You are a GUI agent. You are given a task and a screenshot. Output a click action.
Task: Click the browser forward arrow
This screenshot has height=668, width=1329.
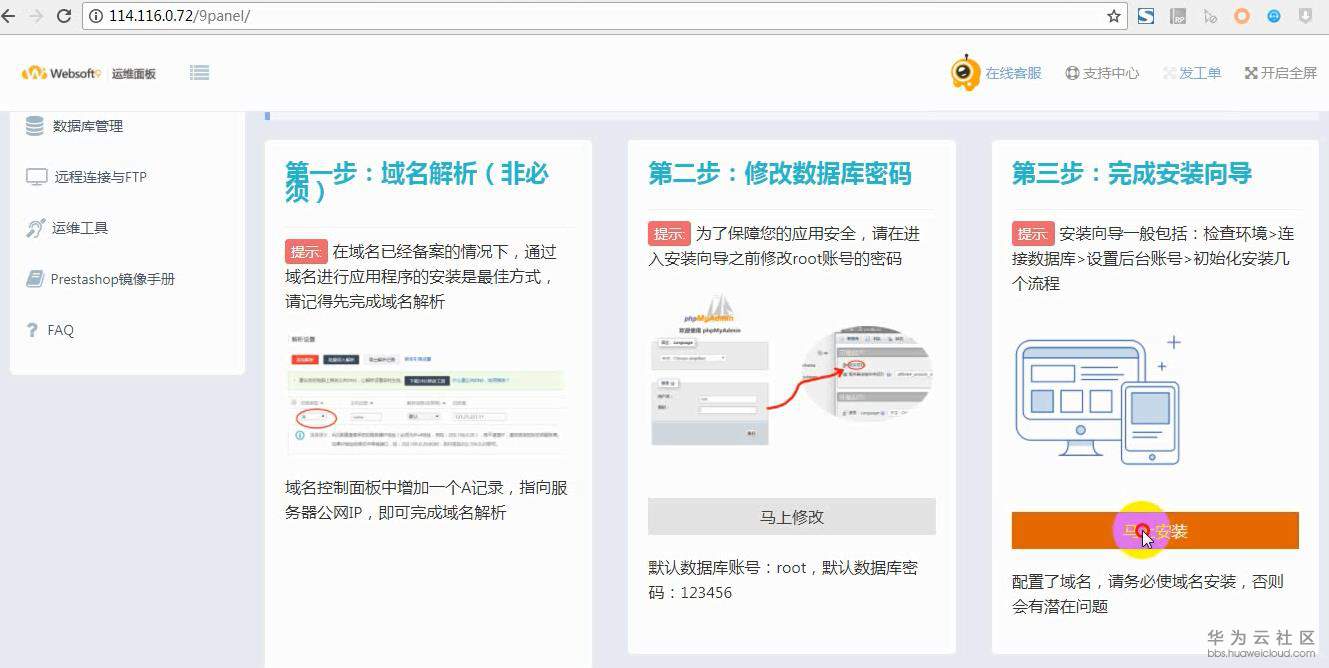[x=36, y=16]
